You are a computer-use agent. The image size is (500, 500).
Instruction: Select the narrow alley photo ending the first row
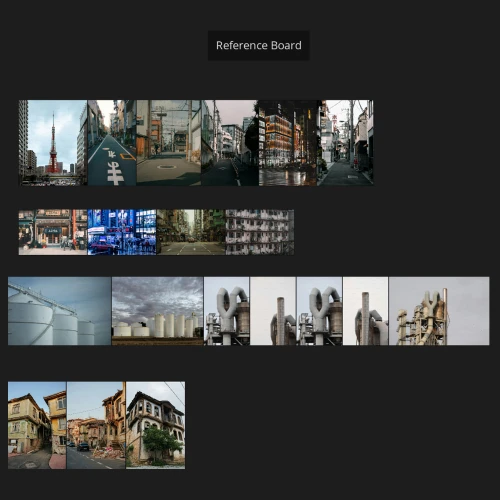point(345,143)
